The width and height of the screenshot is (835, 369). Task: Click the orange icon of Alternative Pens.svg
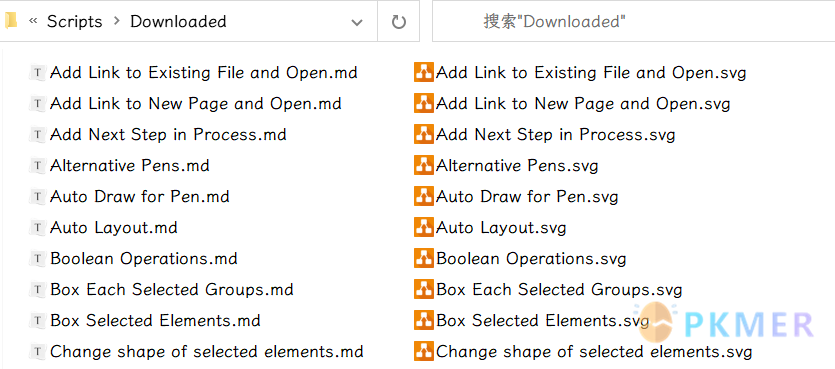click(424, 166)
